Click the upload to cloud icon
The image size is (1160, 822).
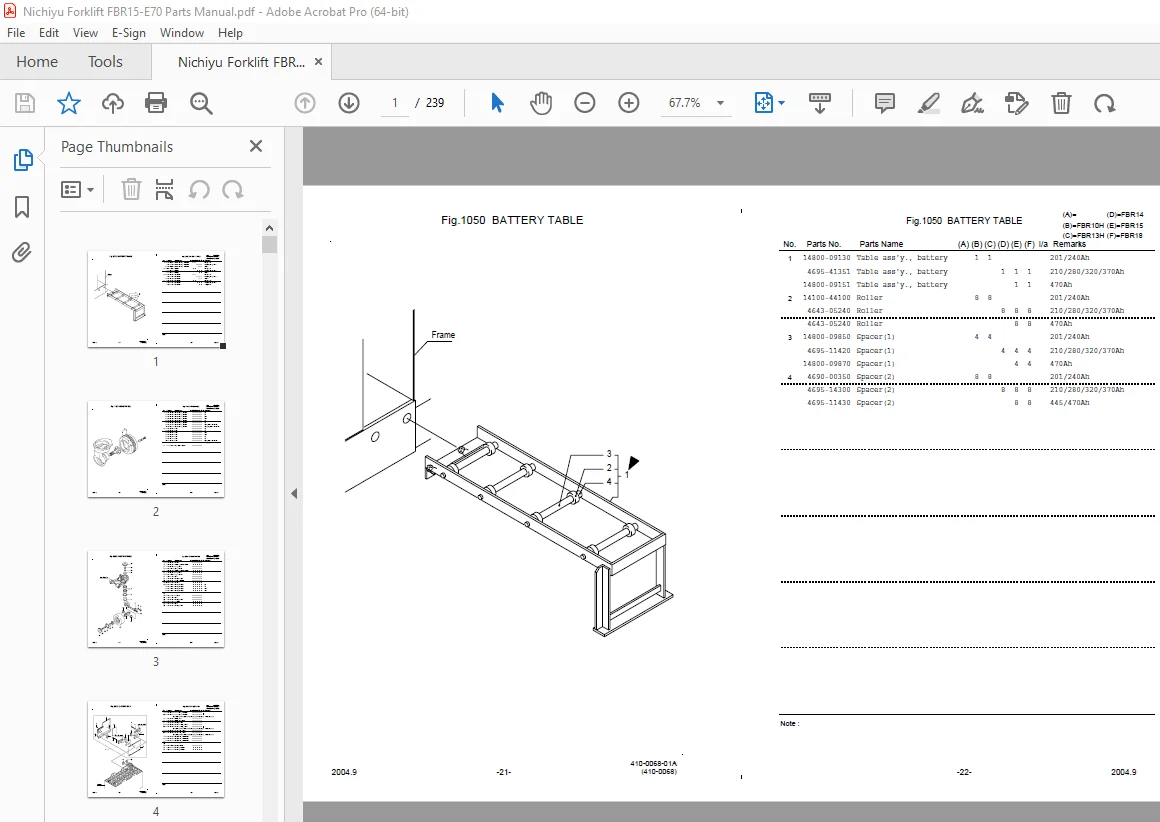[x=112, y=103]
